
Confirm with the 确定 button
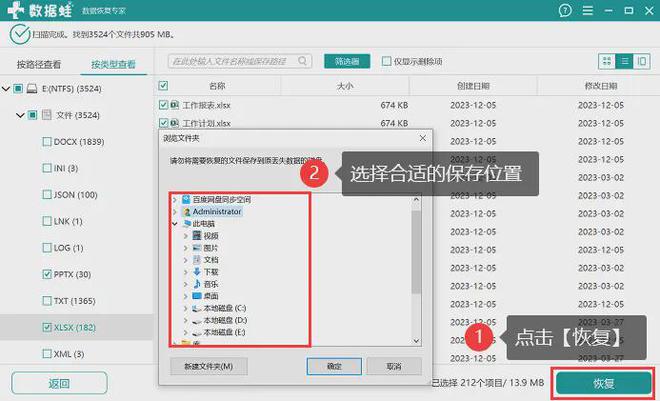point(334,366)
